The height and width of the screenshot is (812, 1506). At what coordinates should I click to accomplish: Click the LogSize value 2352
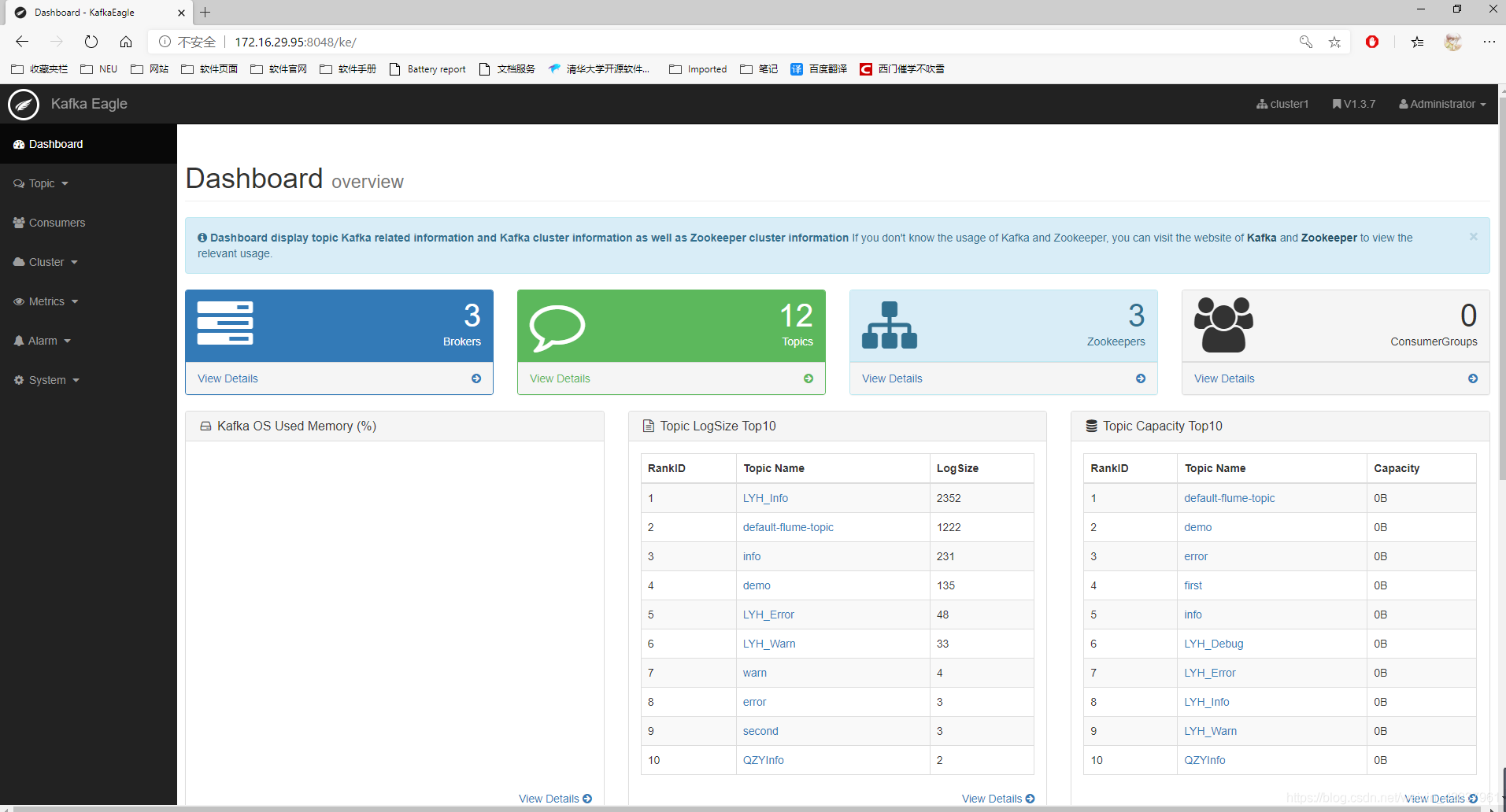pyautogui.click(x=949, y=498)
